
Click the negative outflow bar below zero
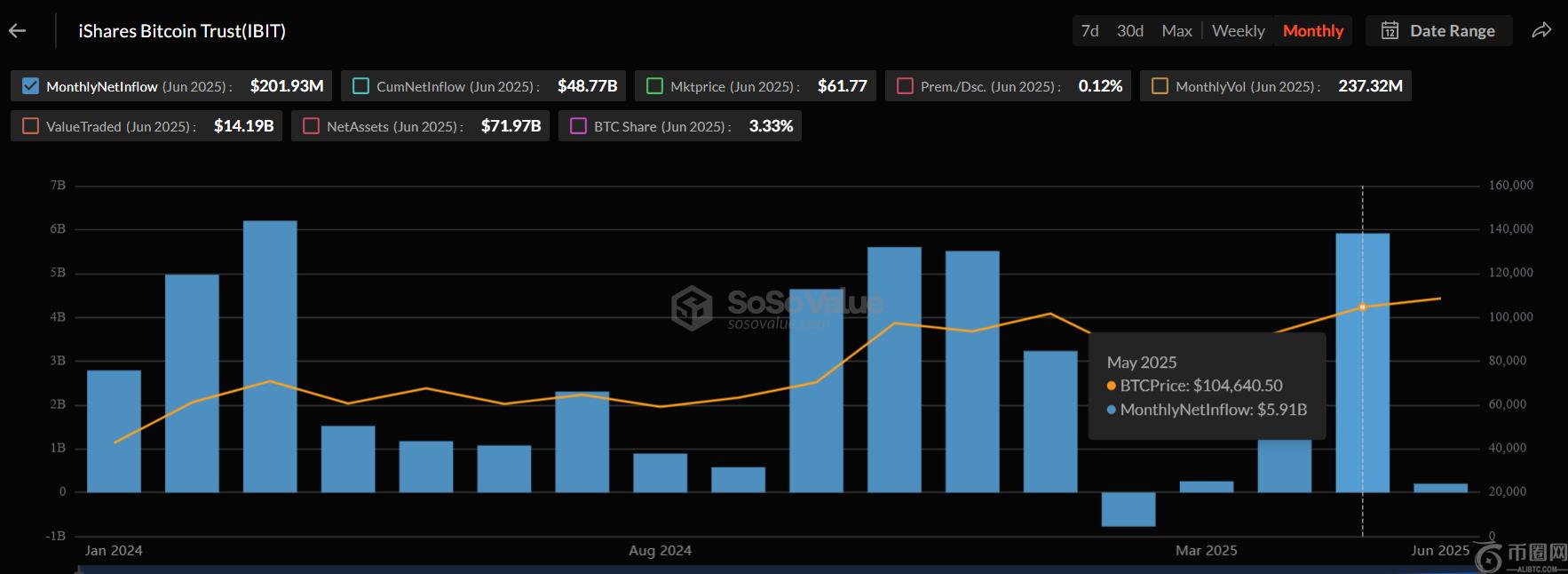click(1128, 509)
